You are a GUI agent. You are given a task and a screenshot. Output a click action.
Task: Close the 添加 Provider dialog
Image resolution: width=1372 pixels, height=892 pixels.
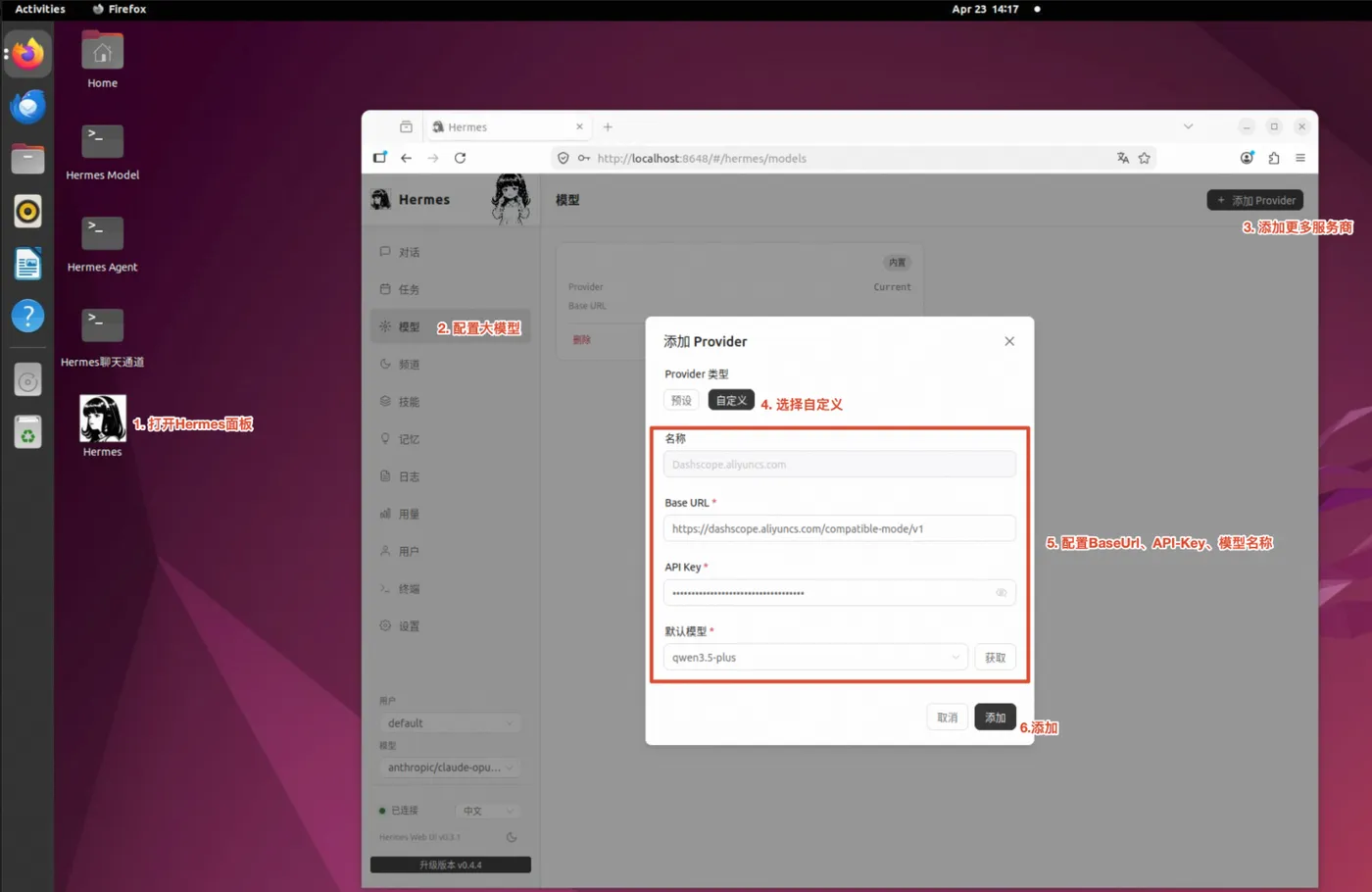coord(1009,341)
